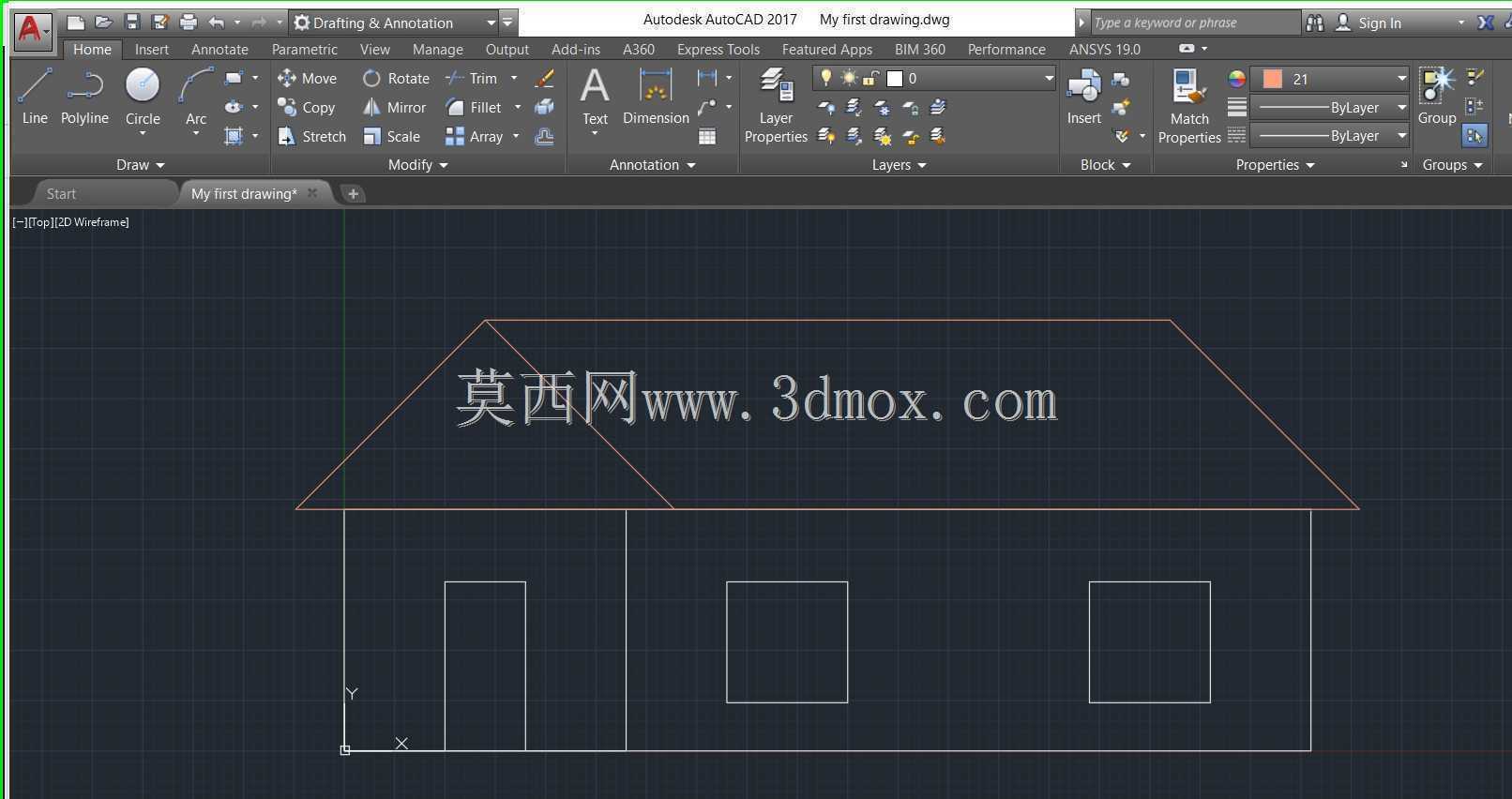Click the Offset tool icon
1512x799 pixels.
(x=544, y=137)
